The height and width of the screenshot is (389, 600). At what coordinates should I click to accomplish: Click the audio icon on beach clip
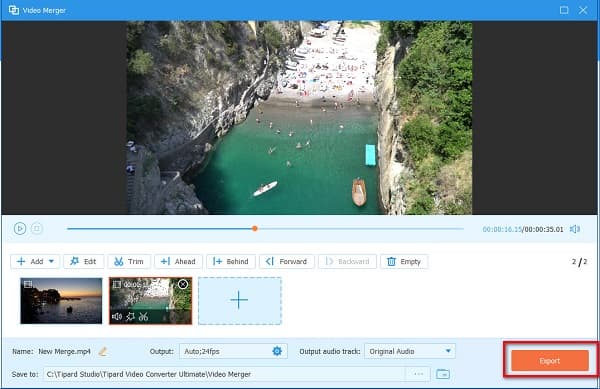coord(117,316)
